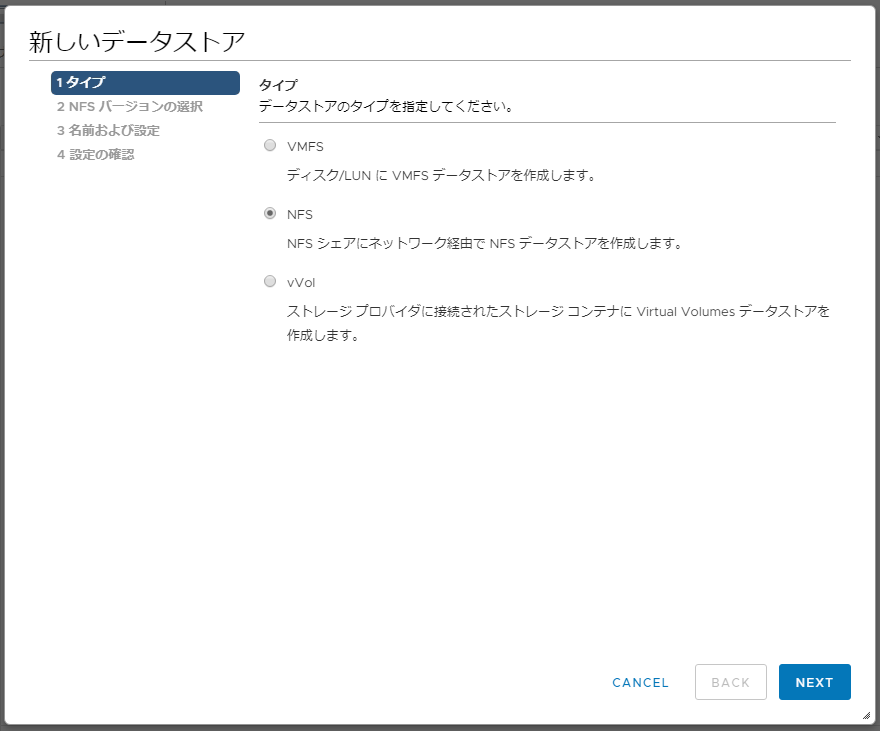Open wizard step 4 設定の確認

coord(95,155)
